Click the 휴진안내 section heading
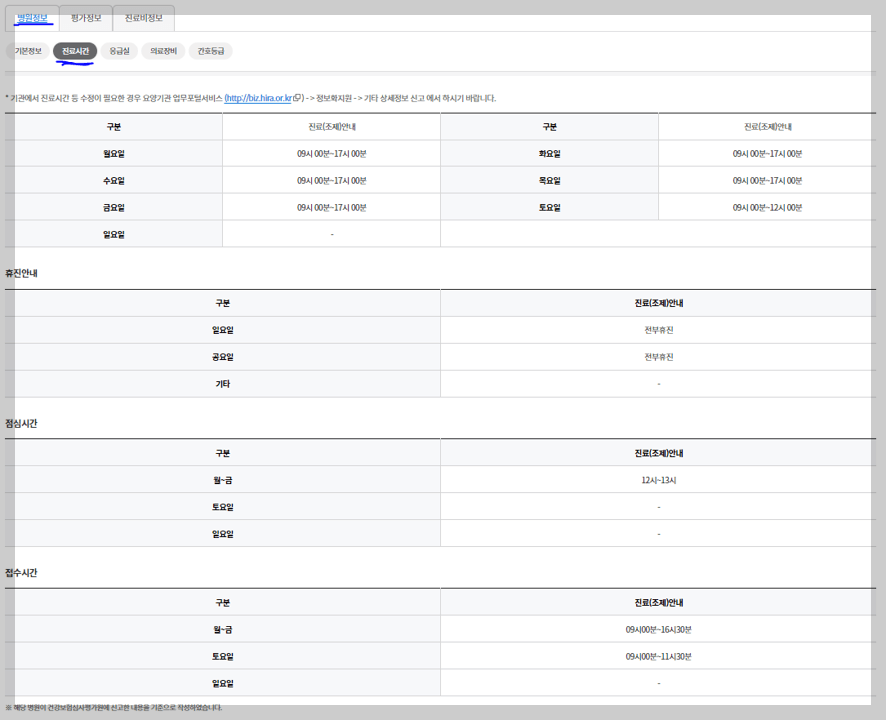Viewport: 886px width, 720px height. 21,273
